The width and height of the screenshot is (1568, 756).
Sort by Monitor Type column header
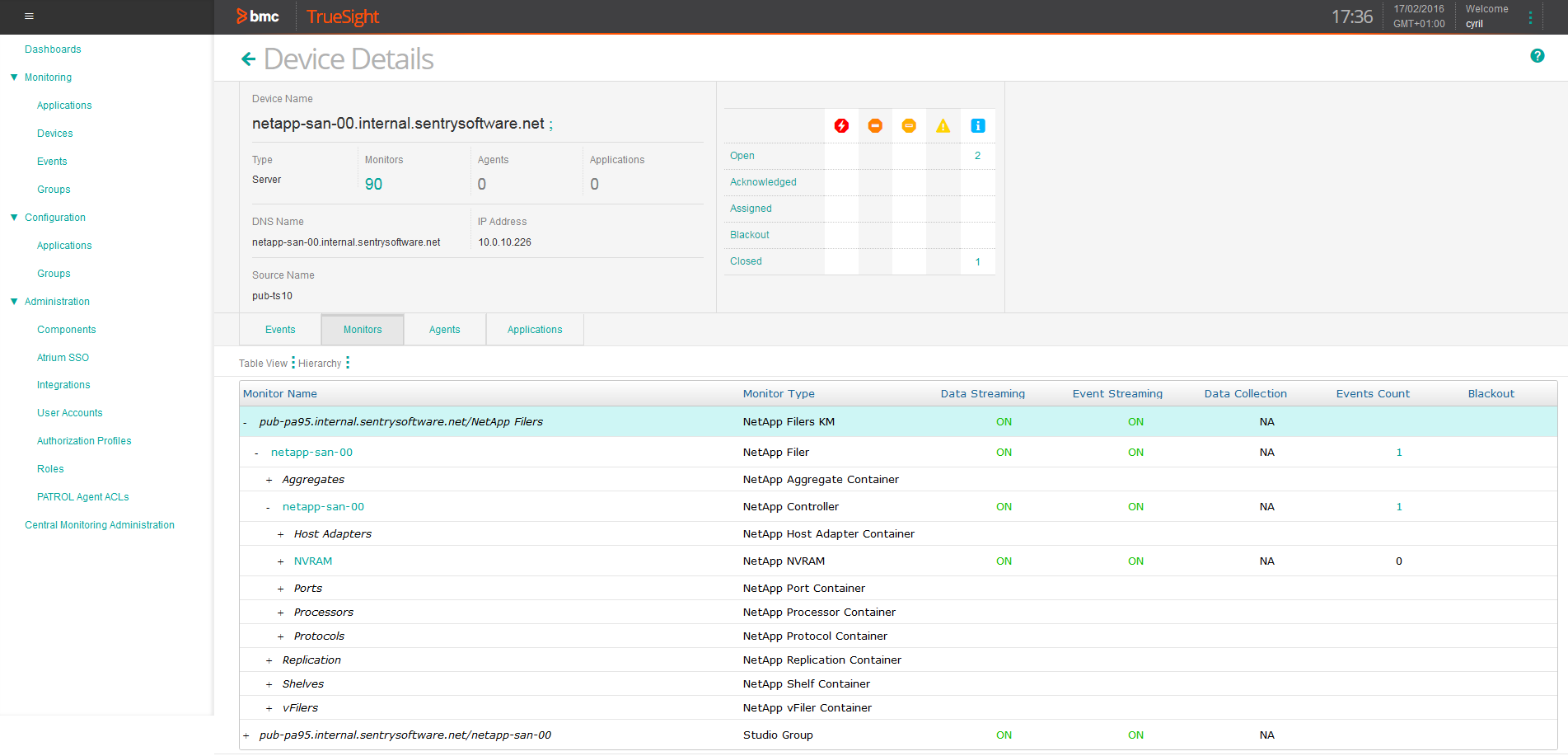click(x=779, y=394)
